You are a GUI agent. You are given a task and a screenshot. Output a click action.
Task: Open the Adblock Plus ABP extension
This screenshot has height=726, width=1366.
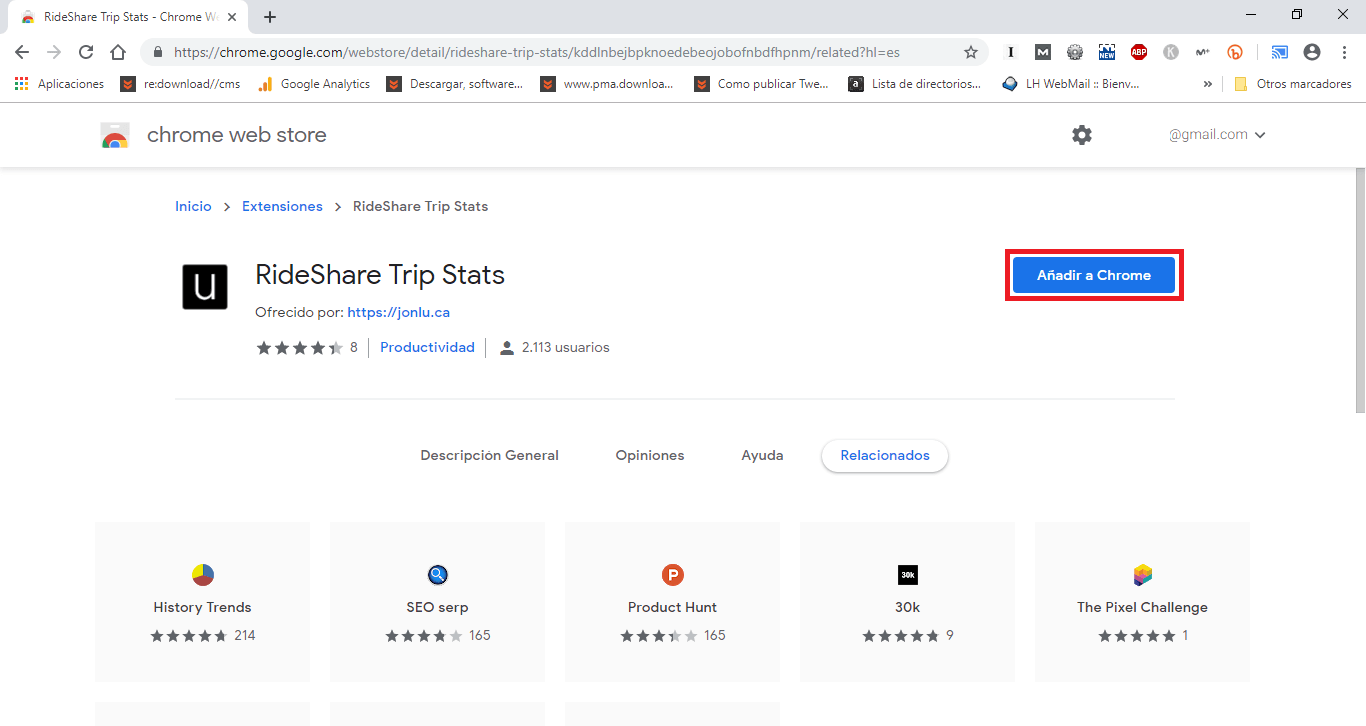1139,52
